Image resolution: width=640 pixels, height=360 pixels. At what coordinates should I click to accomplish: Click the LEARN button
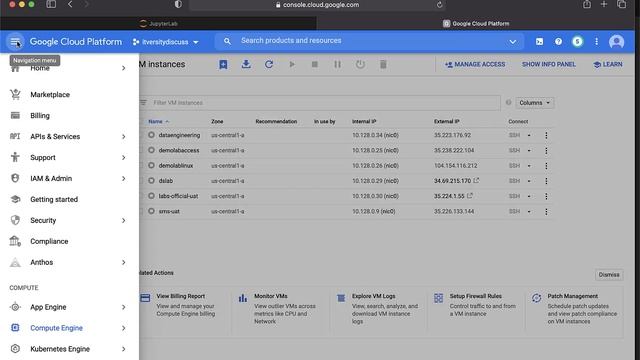[x=608, y=64]
